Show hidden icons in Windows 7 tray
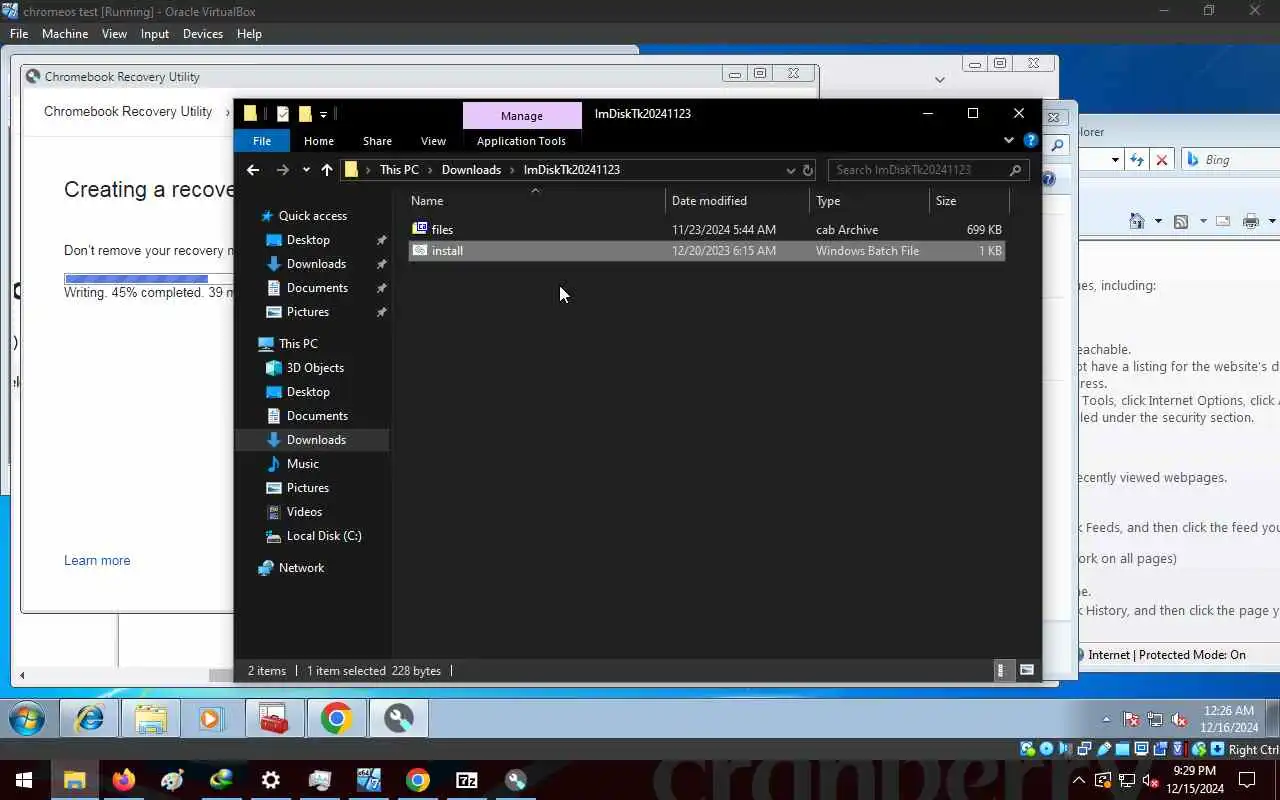This screenshot has width=1280, height=800. 1106,720
